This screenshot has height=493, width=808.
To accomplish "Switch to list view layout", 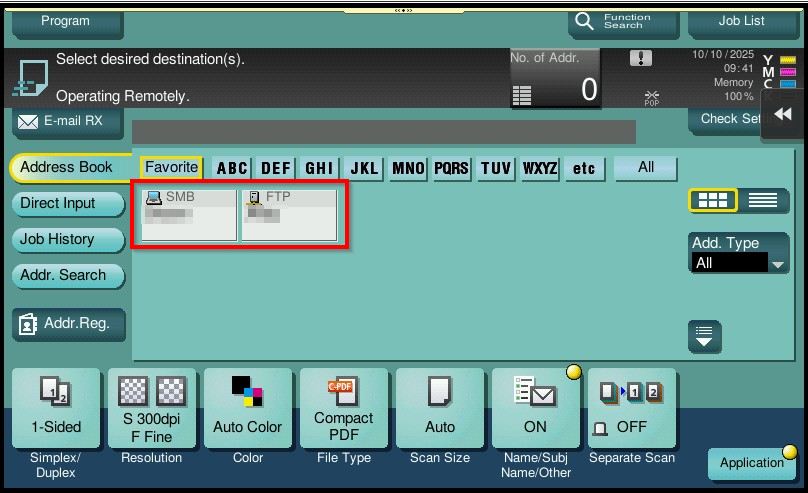I will 762,200.
